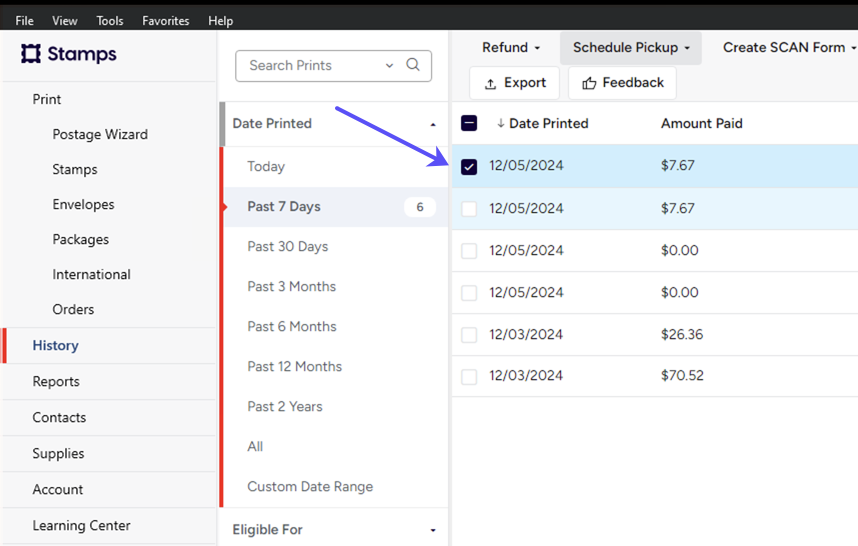Screen dimensions: 858x546
Task: Click the Stamps logo icon
Action: tap(31, 54)
